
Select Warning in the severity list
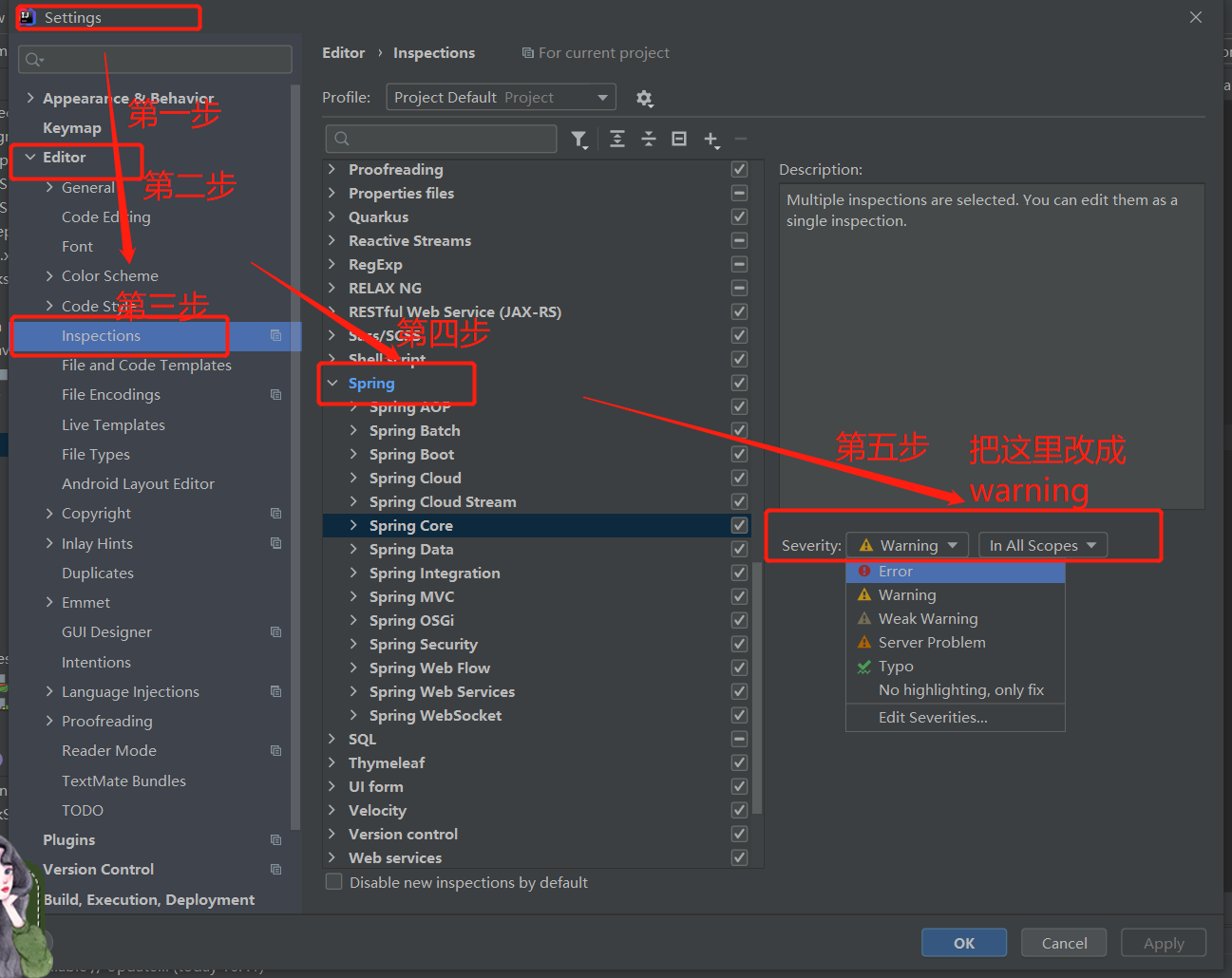point(956,594)
